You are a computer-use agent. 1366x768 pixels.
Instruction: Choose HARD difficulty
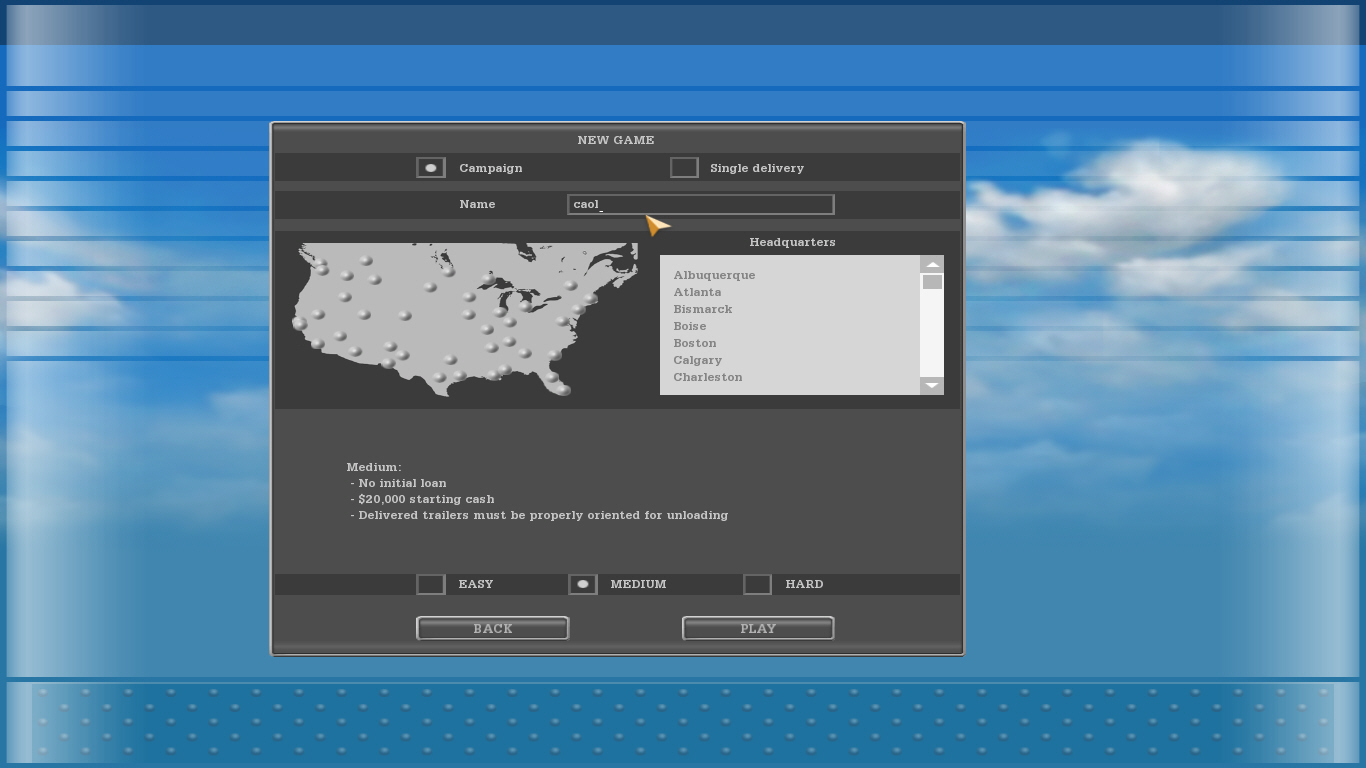click(758, 584)
